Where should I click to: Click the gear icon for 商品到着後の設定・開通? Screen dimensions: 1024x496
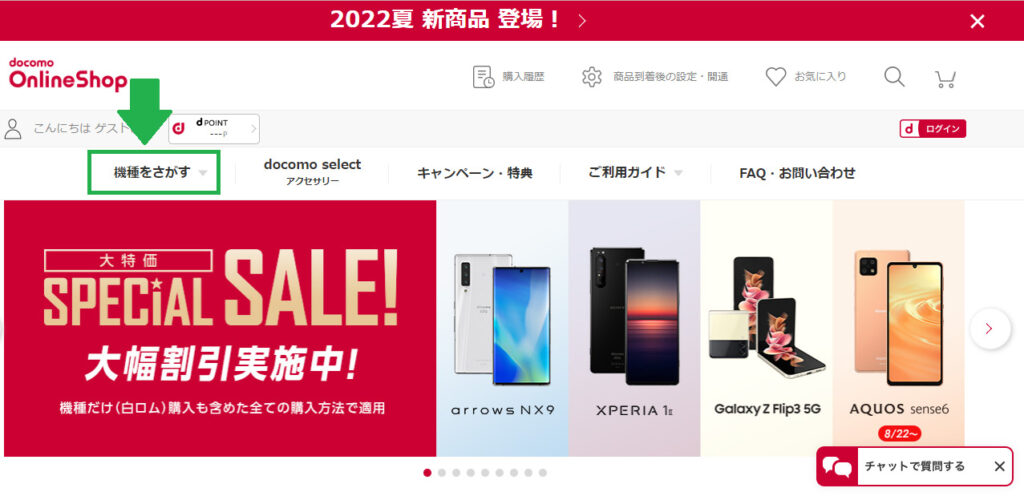click(592, 77)
